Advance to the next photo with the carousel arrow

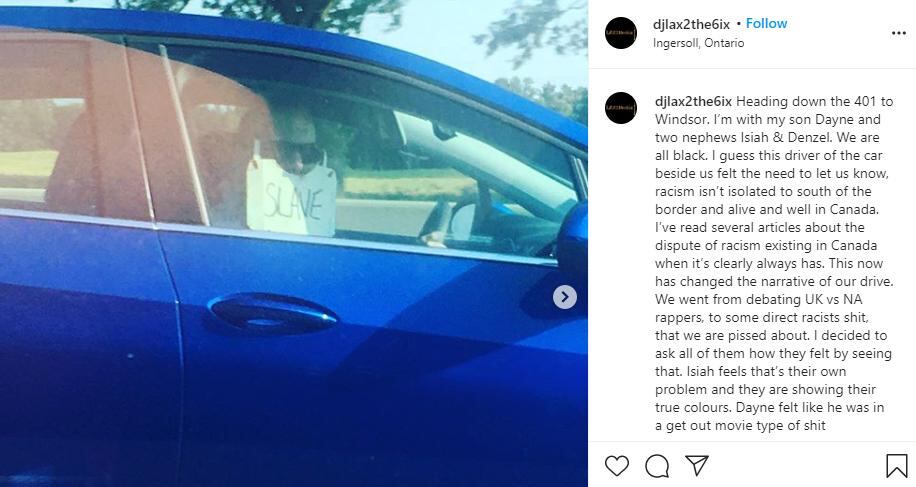click(565, 297)
